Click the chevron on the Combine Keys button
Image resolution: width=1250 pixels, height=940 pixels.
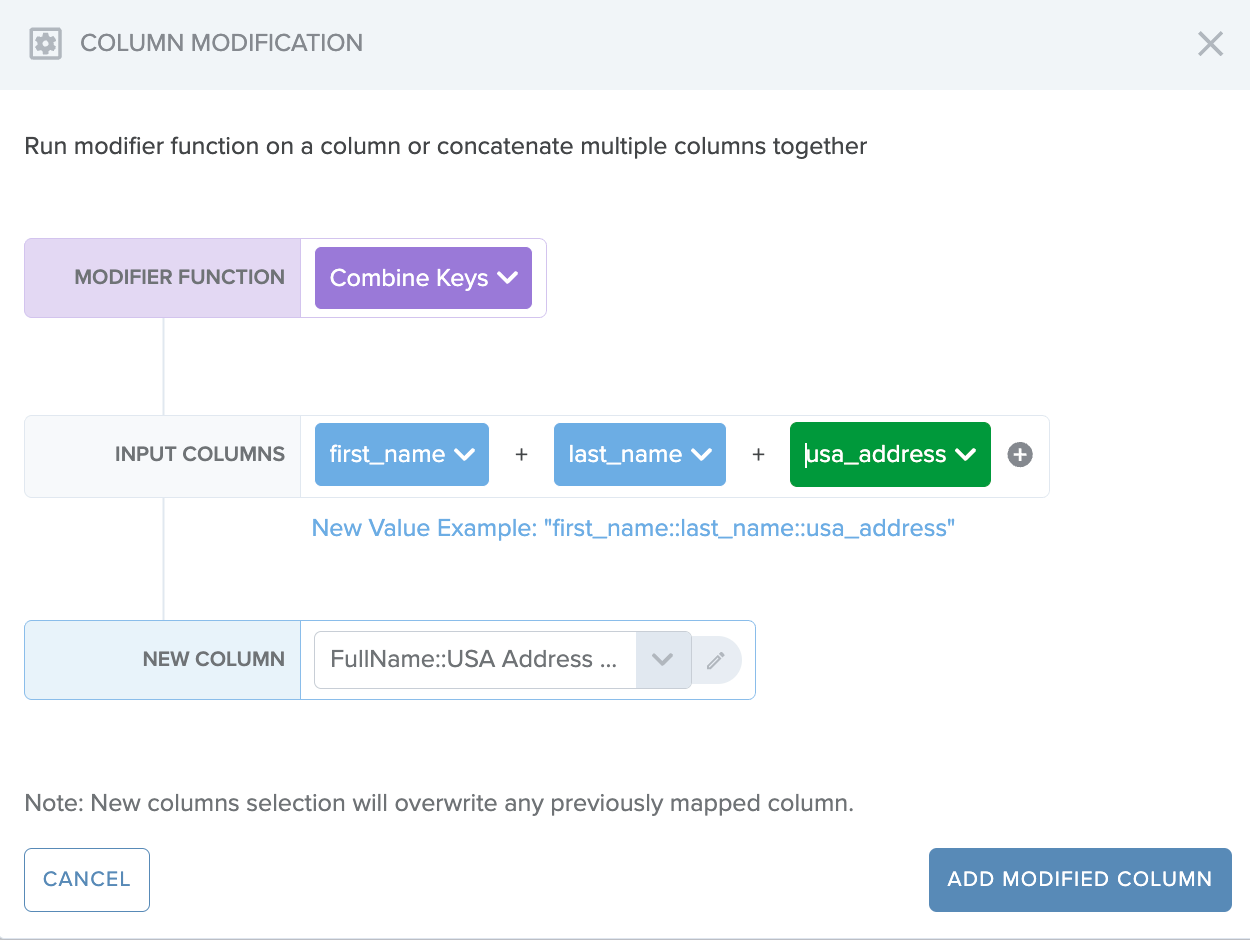508,278
